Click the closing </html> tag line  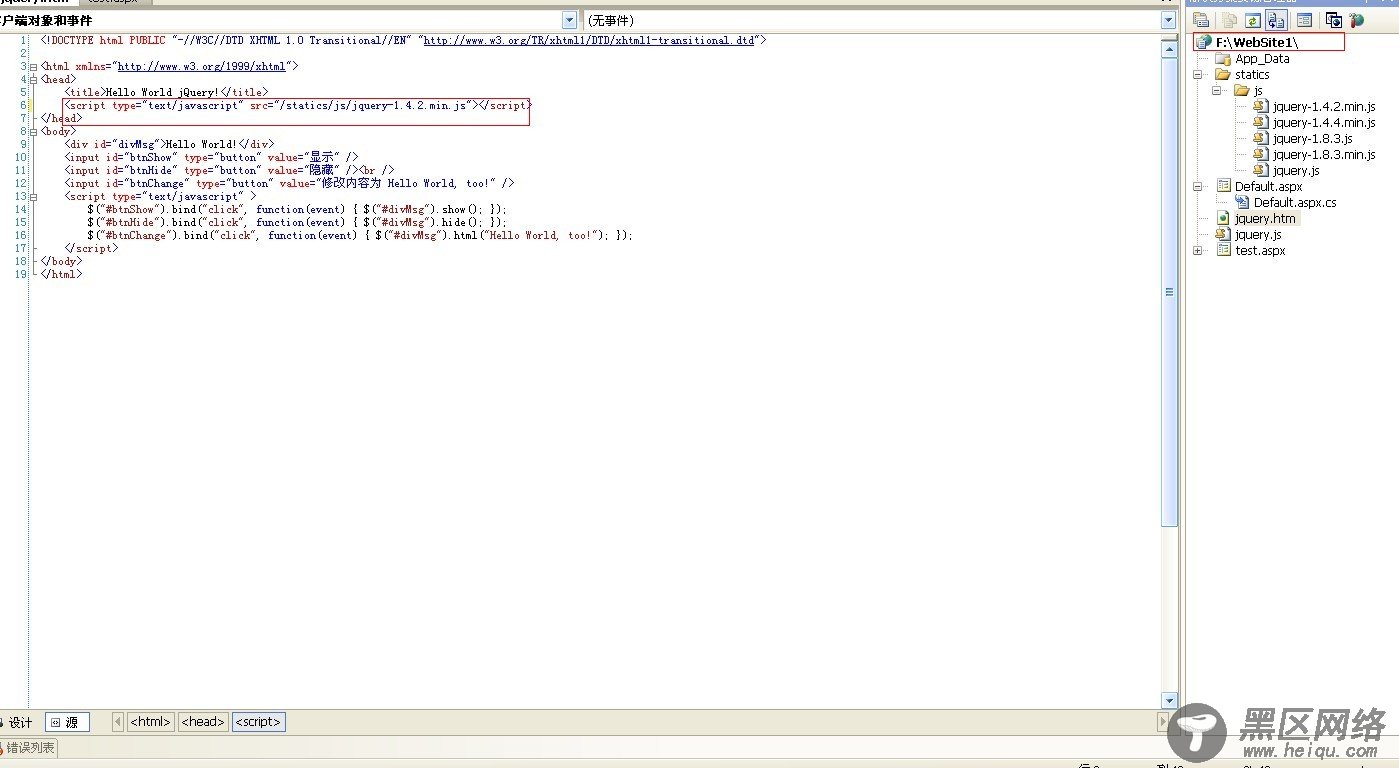click(x=61, y=274)
